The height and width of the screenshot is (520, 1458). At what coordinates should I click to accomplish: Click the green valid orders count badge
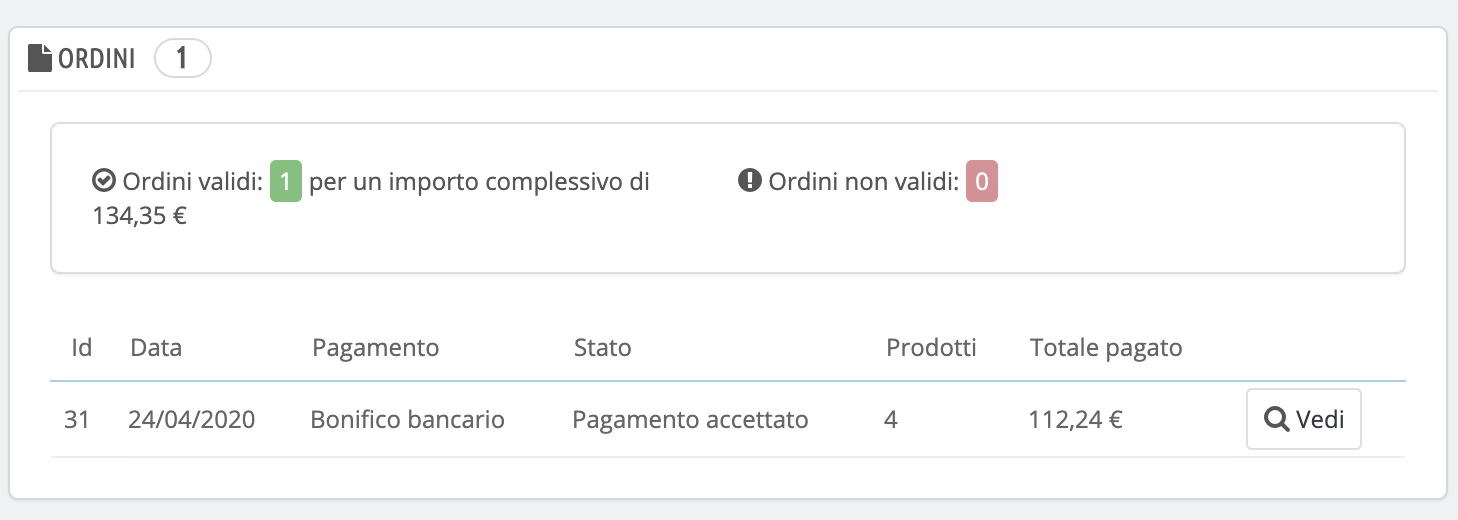coord(285,182)
